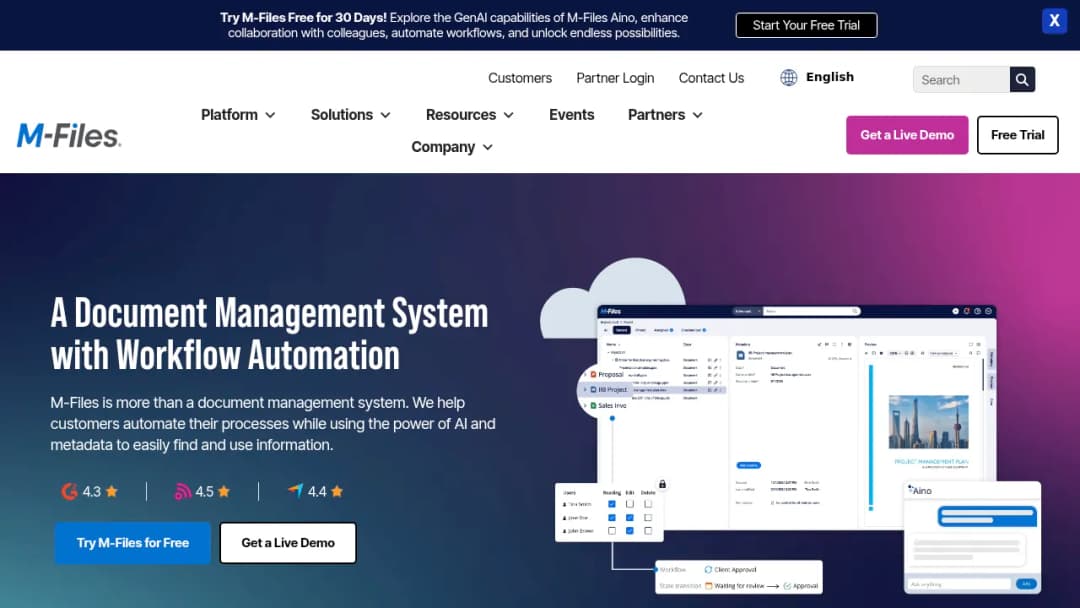This screenshot has width=1080, height=608.
Task: Expand the Partners dropdown menu
Action: [665, 115]
